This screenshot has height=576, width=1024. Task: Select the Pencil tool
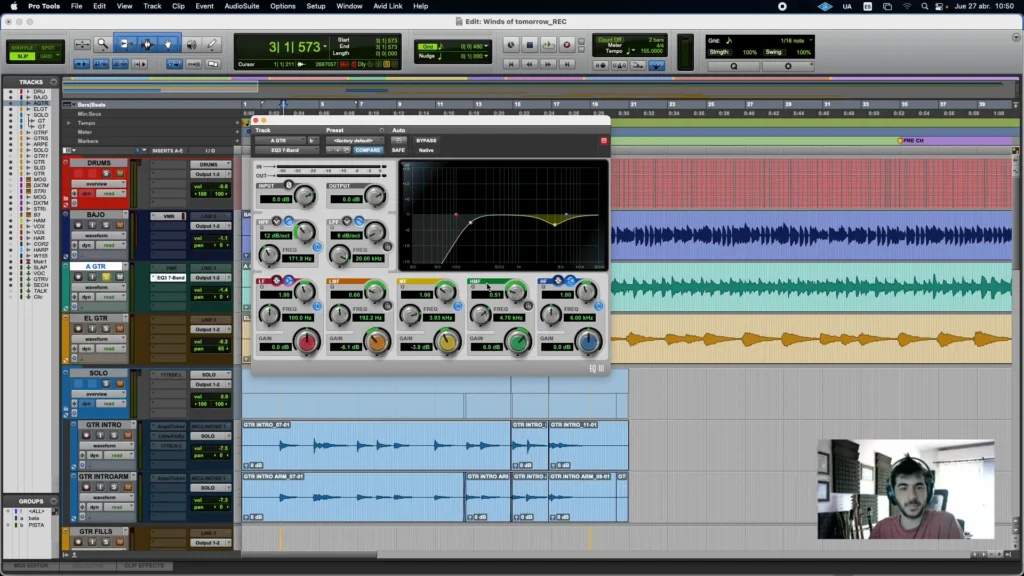point(212,44)
